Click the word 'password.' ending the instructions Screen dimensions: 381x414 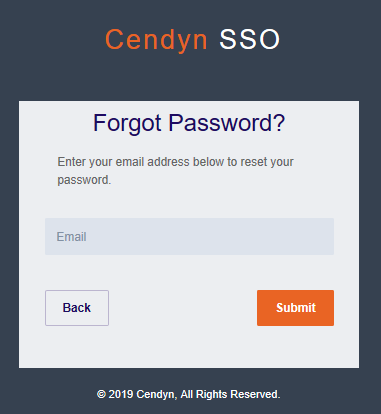click(84, 180)
